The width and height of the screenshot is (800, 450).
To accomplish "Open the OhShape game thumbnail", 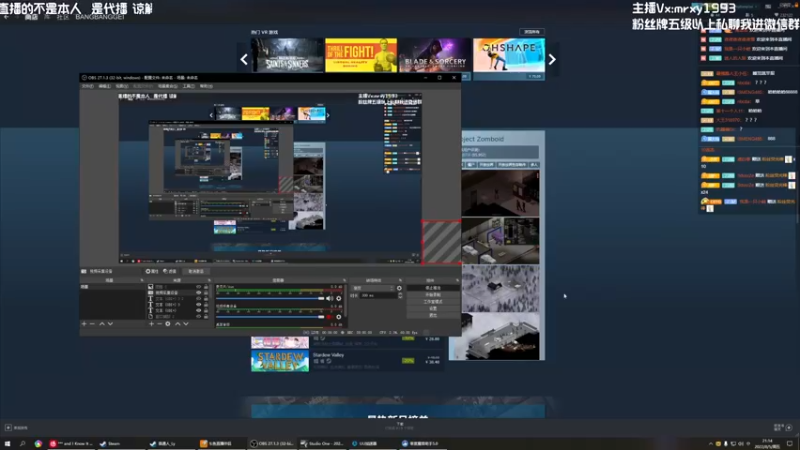I will pos(509,55).
